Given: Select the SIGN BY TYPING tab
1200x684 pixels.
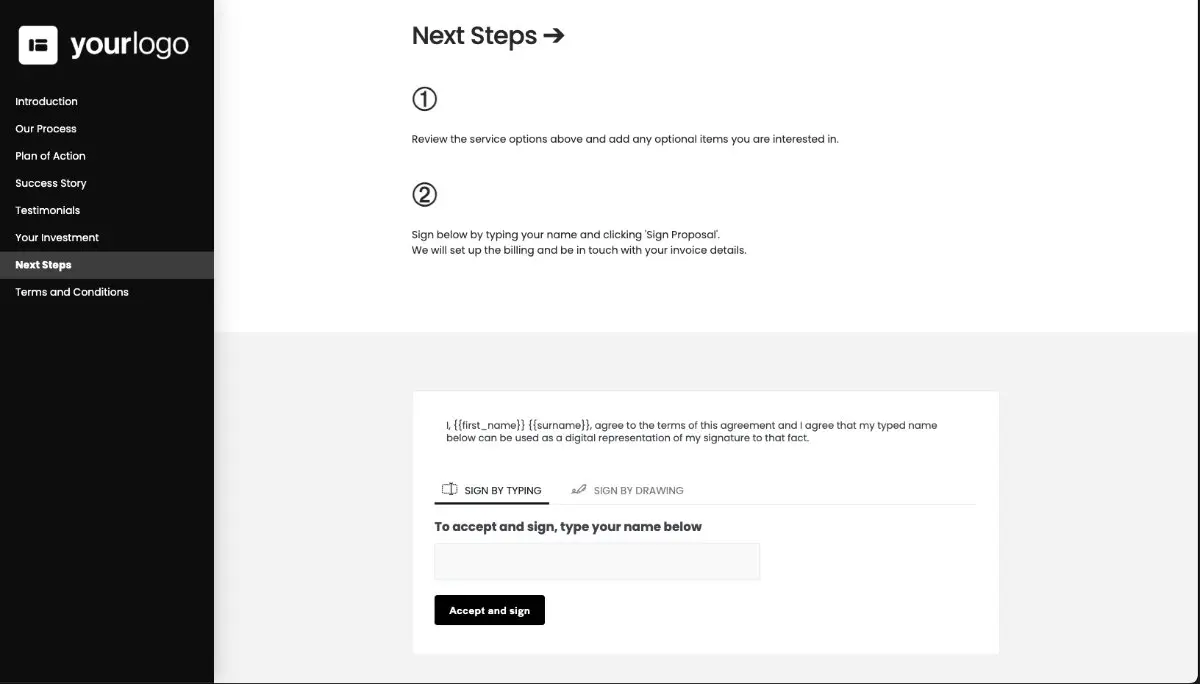Looking at the screenshot, I should click(502, 490).
